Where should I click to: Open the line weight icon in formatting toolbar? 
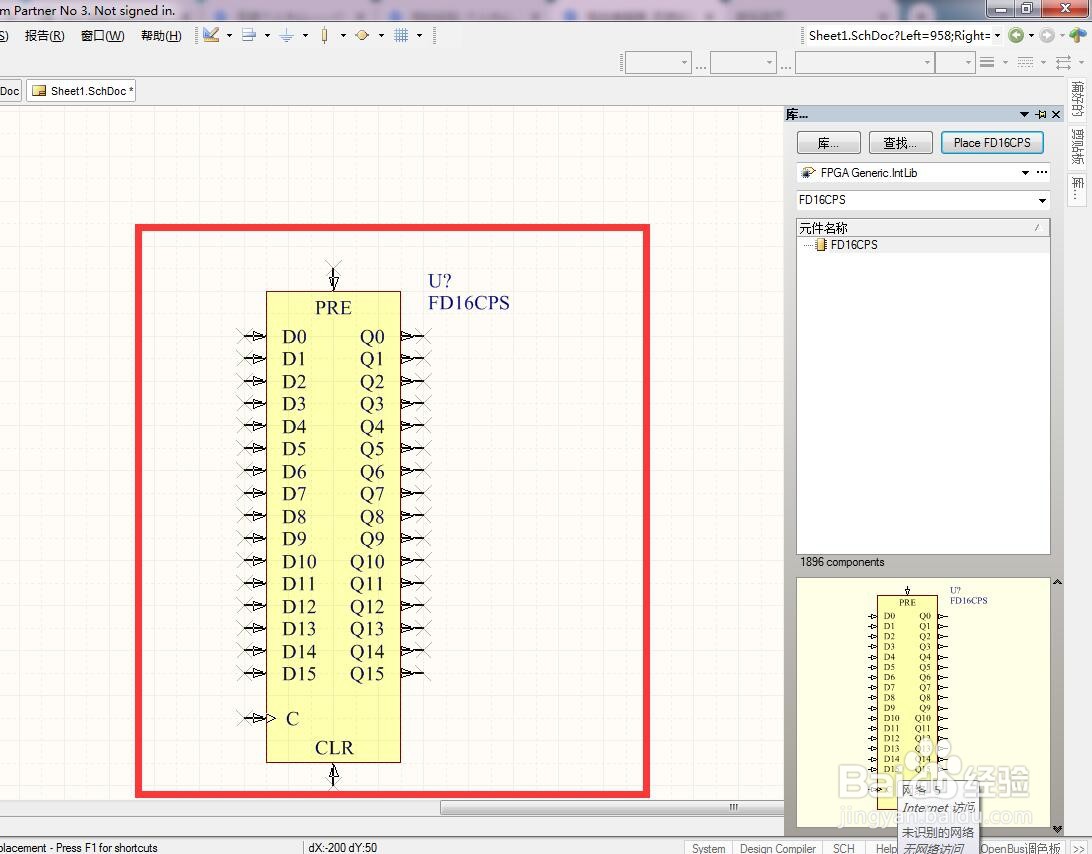point(987,63)
